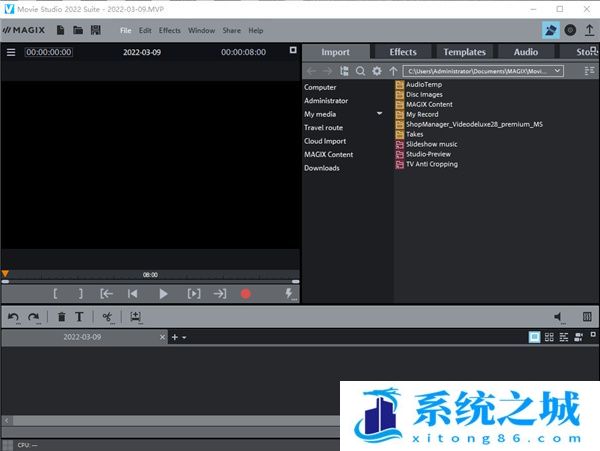600x451 pixels.
Task: Click the disc burn icon
Action: 570,30
